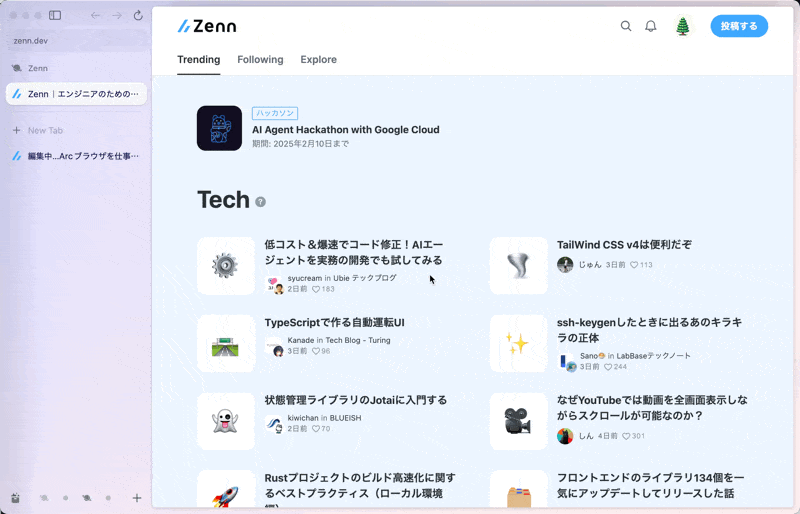Click author name kiwichan
Image resolution: width=800 pixels, height=514 pixels.
click(303, 418)
